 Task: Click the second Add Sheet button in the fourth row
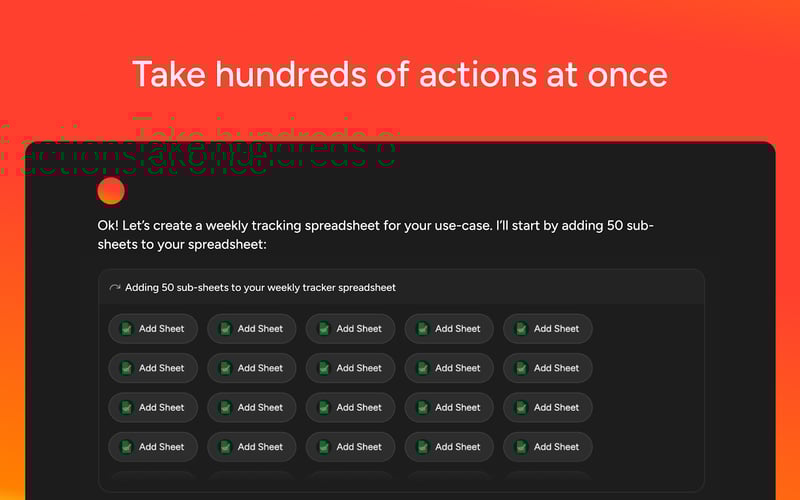click(252, 447)
